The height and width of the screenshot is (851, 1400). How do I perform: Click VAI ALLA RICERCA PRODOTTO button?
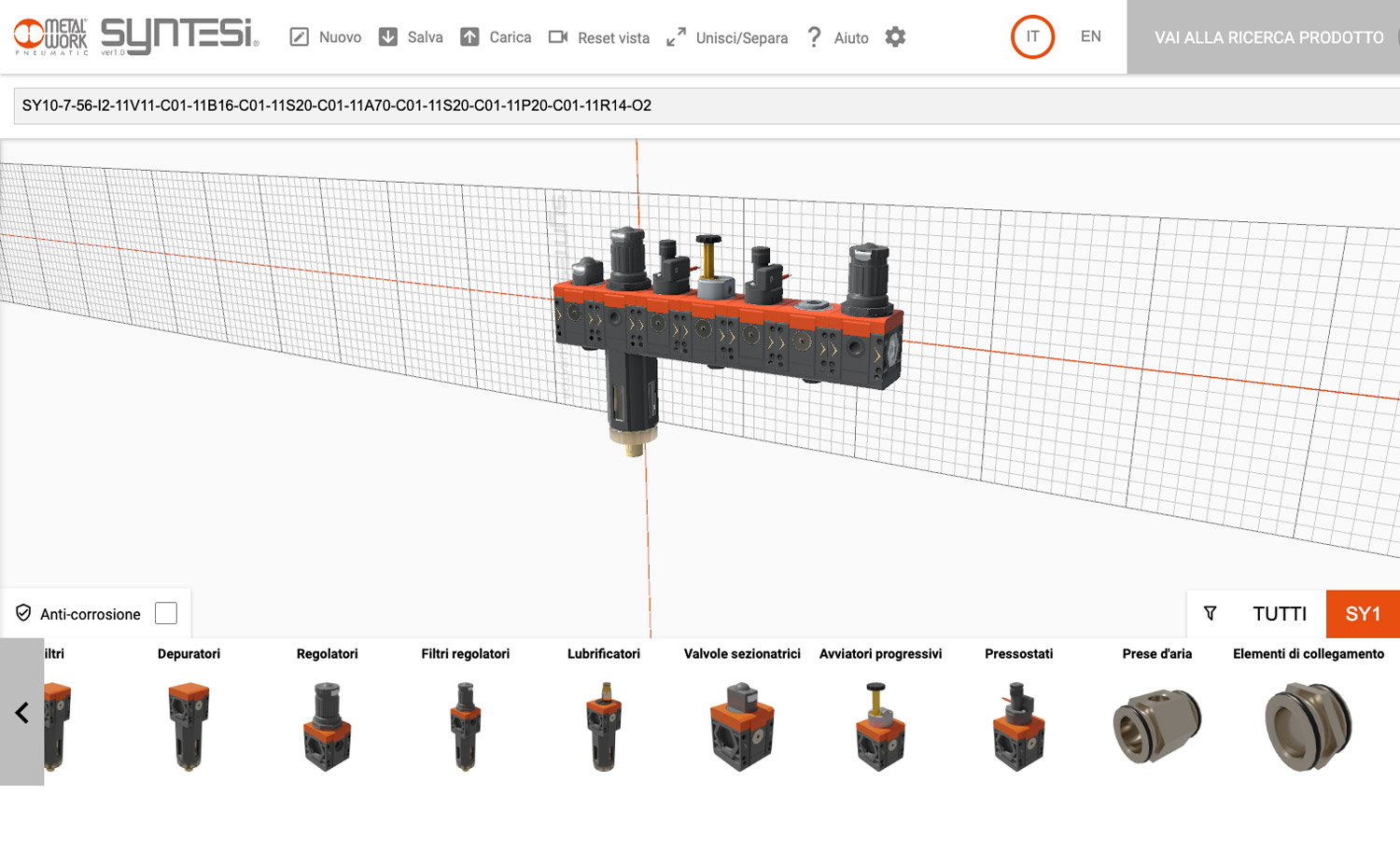1264,37
